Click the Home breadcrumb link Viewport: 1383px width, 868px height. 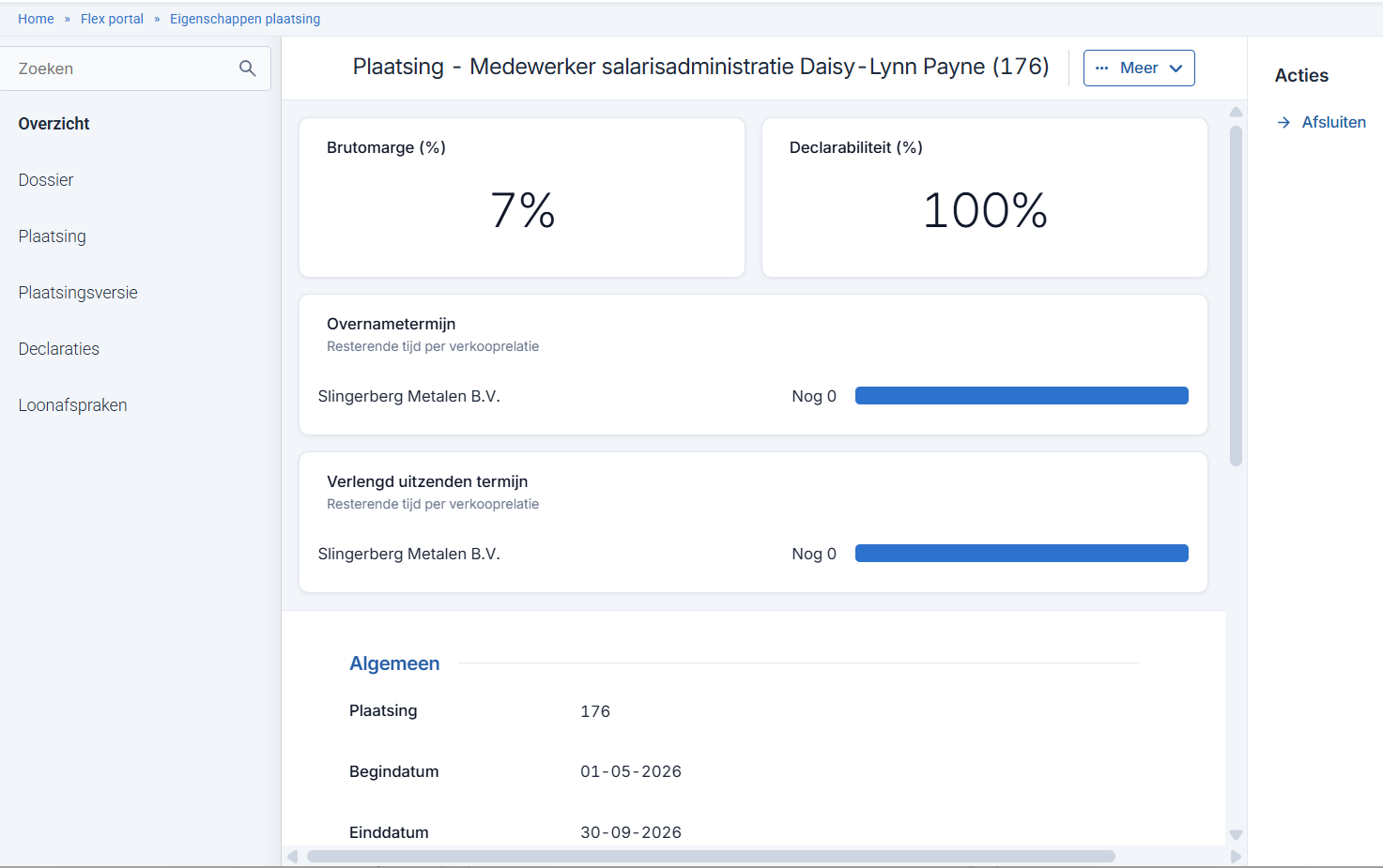(36, 19)
